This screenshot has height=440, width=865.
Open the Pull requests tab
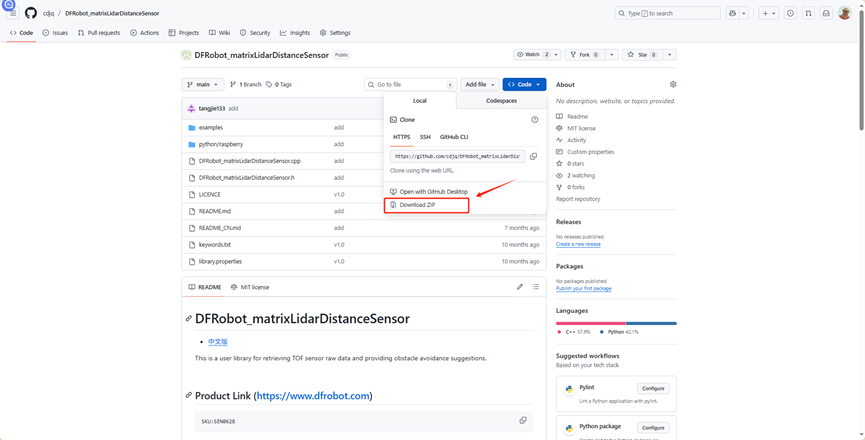(x=99, y=33)
